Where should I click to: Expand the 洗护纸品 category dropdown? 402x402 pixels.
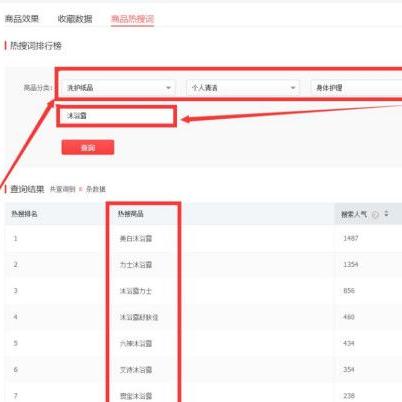point(119,88)
